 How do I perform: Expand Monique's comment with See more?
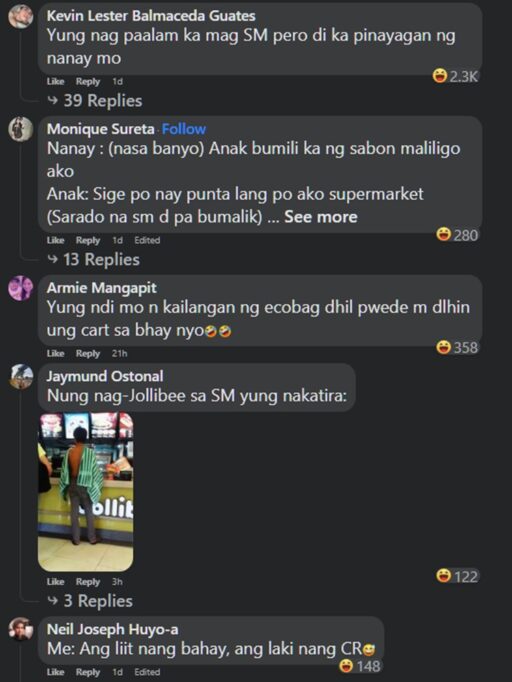321,217
